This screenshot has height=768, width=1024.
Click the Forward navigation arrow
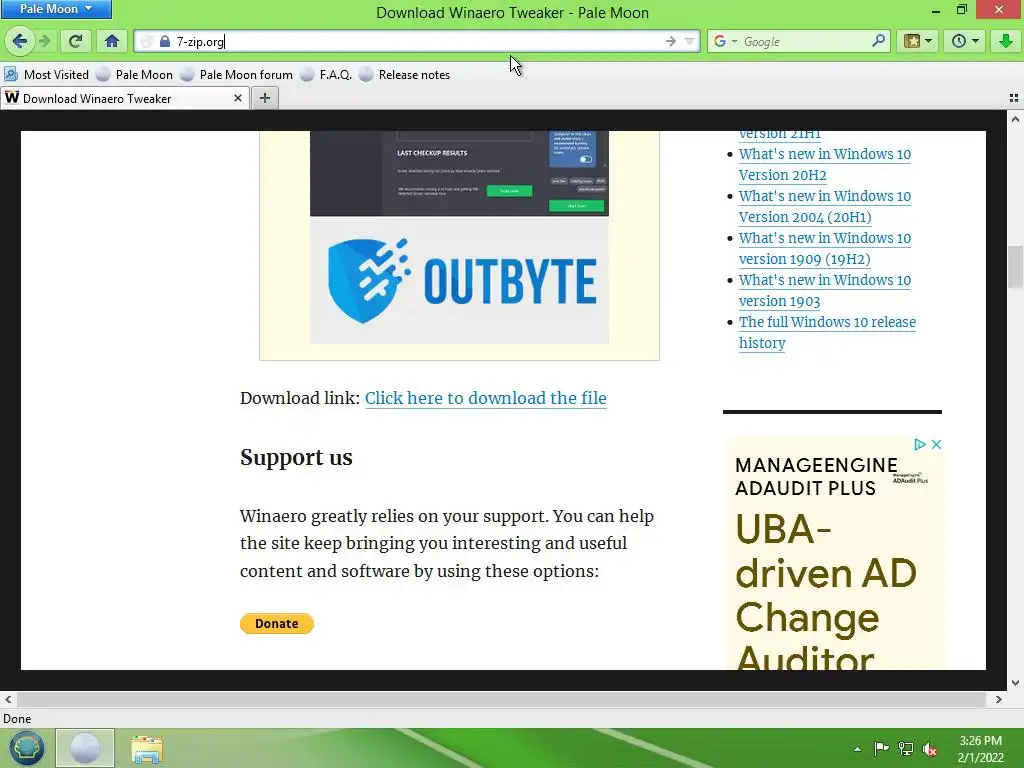44,42
